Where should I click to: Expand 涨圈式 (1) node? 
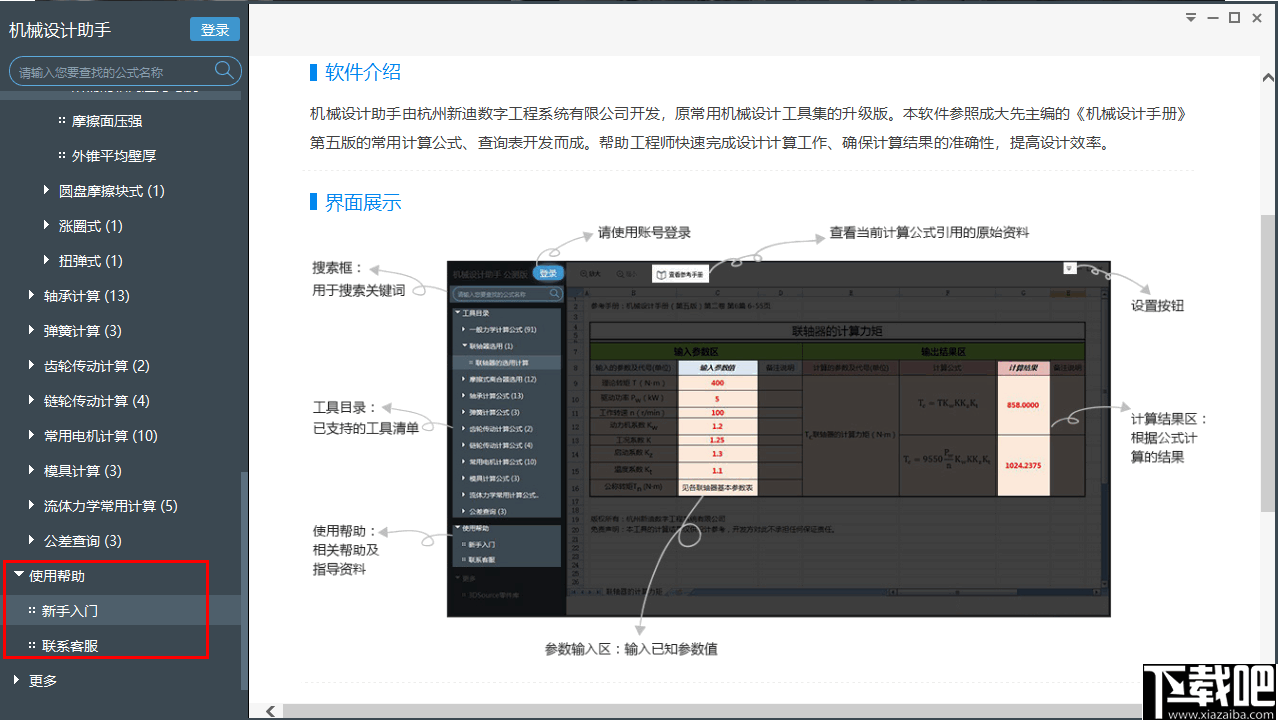pos(47,225)
